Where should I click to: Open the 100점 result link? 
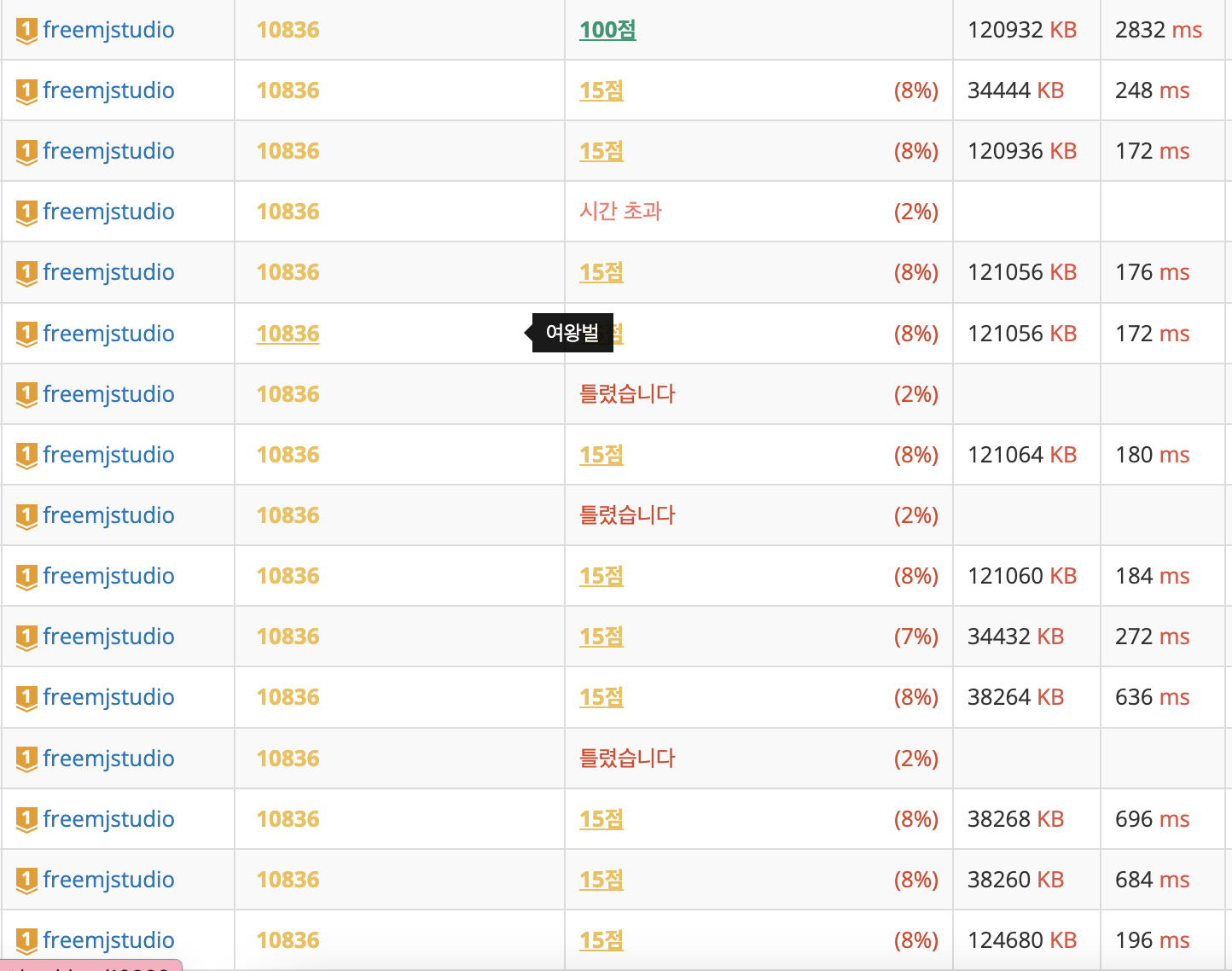tap(607, 30)
